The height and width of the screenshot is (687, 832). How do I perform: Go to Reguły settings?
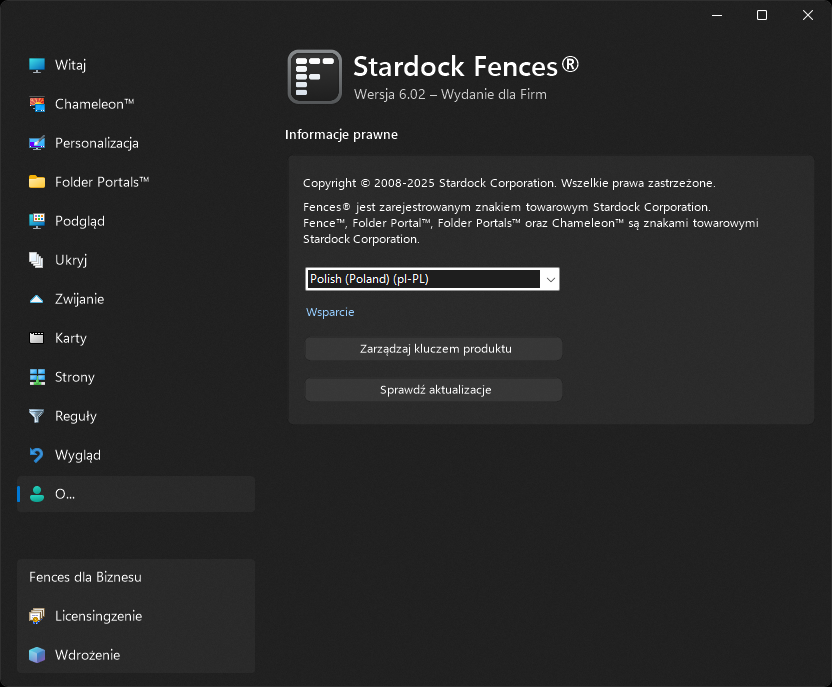pyautogui.click(x=136, y=416)
